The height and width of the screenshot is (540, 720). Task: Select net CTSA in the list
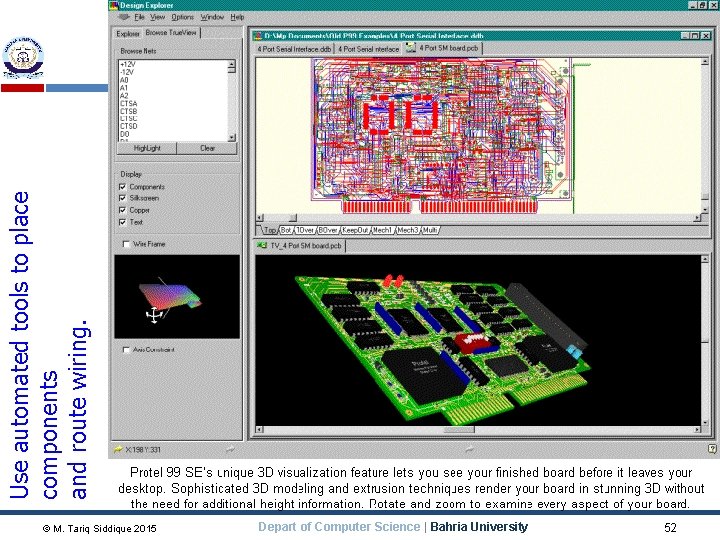tap(129, 103)
